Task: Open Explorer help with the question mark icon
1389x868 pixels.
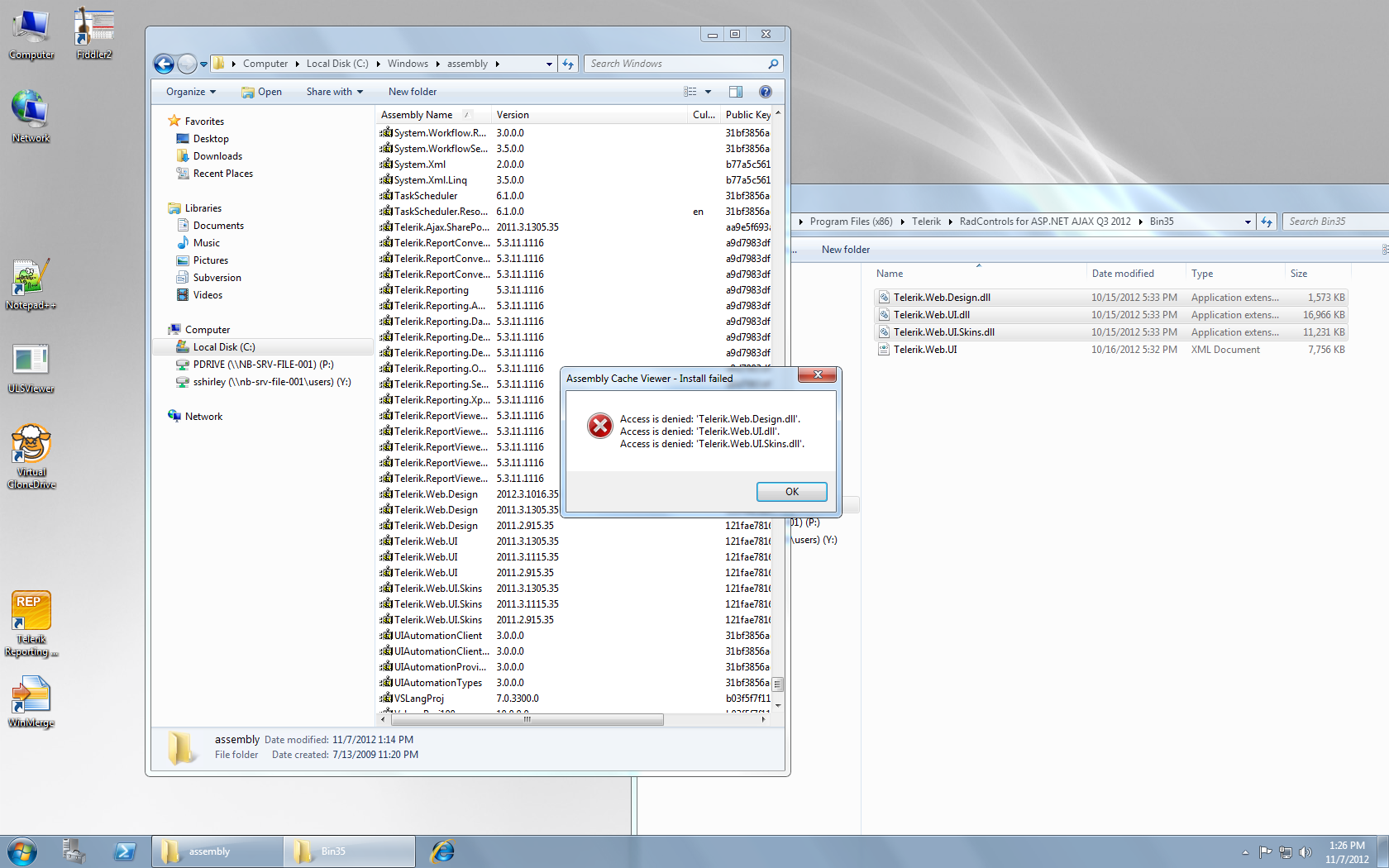Action: coord(766,92)
